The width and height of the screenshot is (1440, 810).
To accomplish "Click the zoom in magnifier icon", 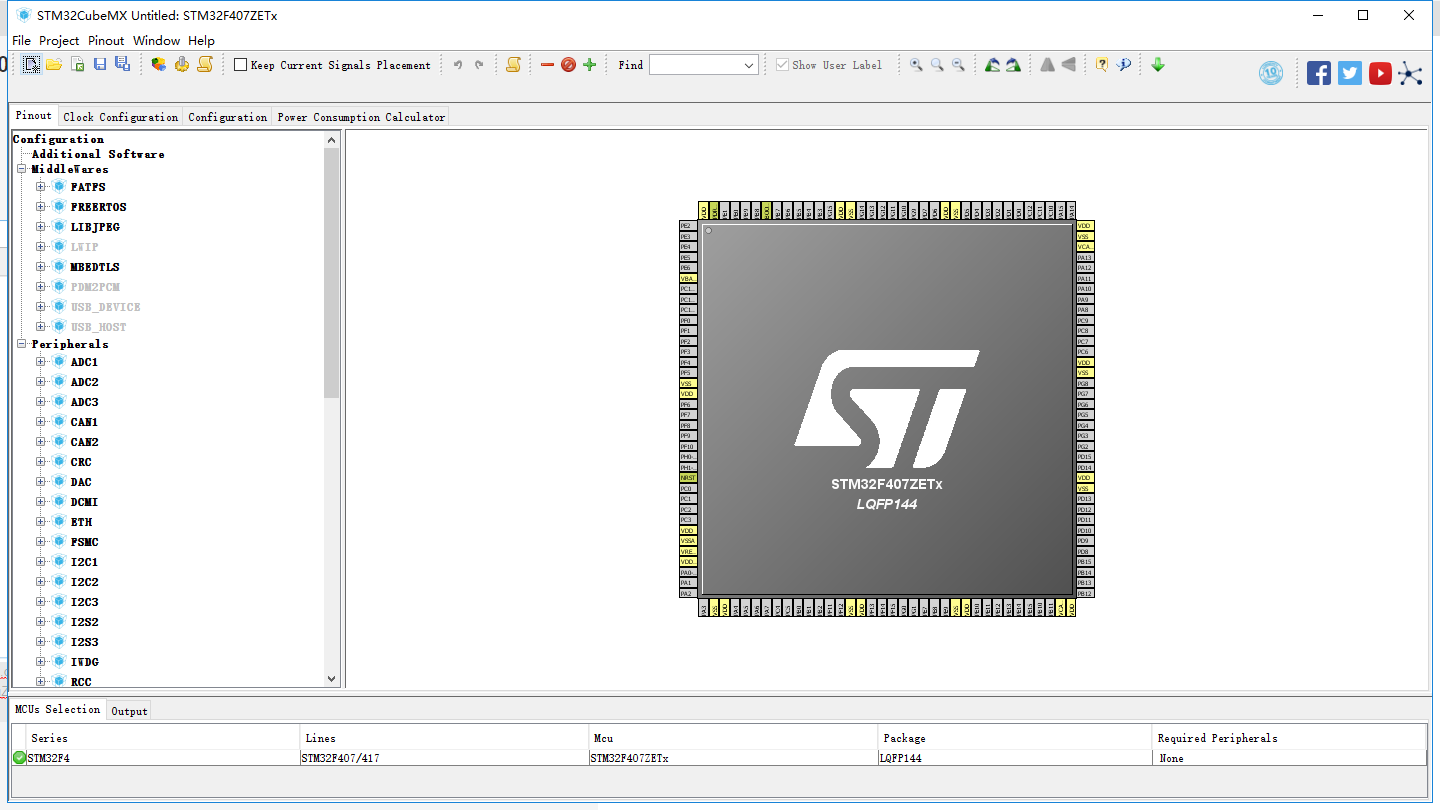I will (x=916, y=64).
